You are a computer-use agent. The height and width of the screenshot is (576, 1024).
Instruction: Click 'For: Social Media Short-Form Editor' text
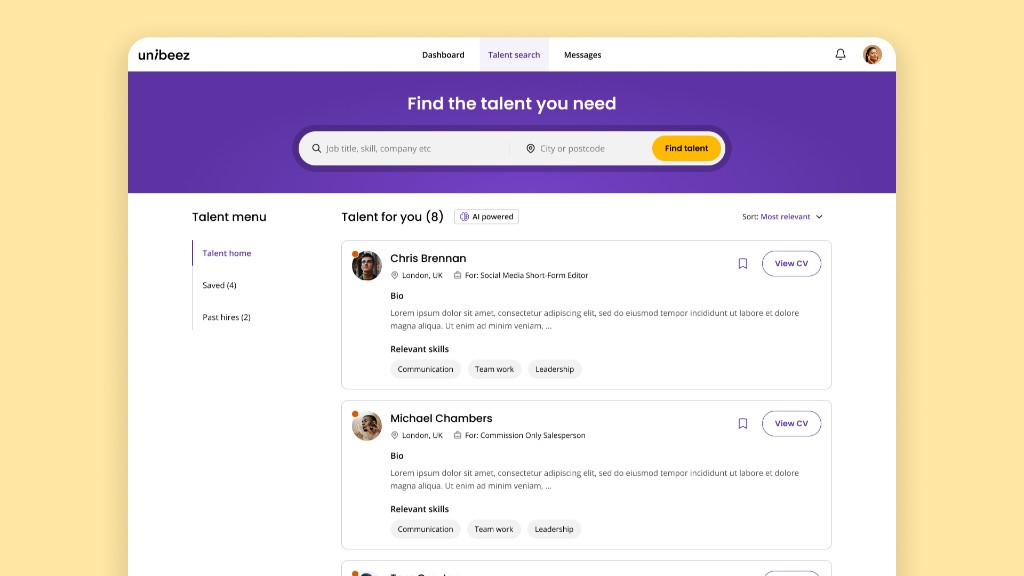pyautogui.click(x=526, y=275)
